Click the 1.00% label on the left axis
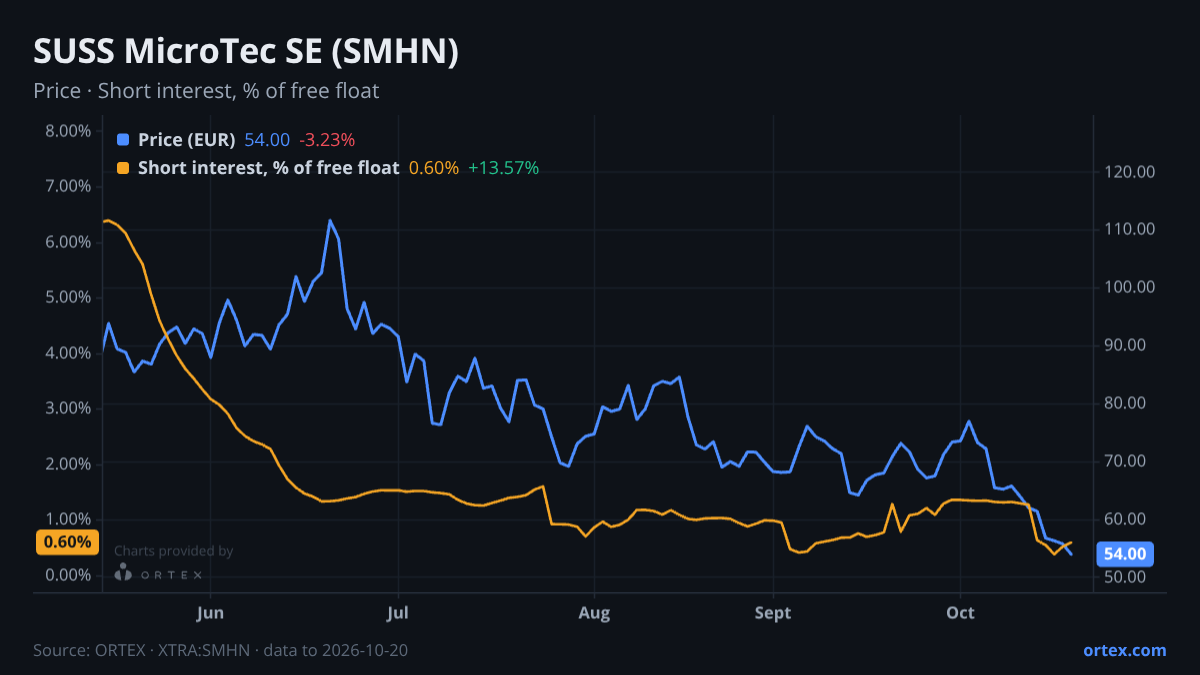The height and width of the screenshot is (675, 1200). [68, 519]
